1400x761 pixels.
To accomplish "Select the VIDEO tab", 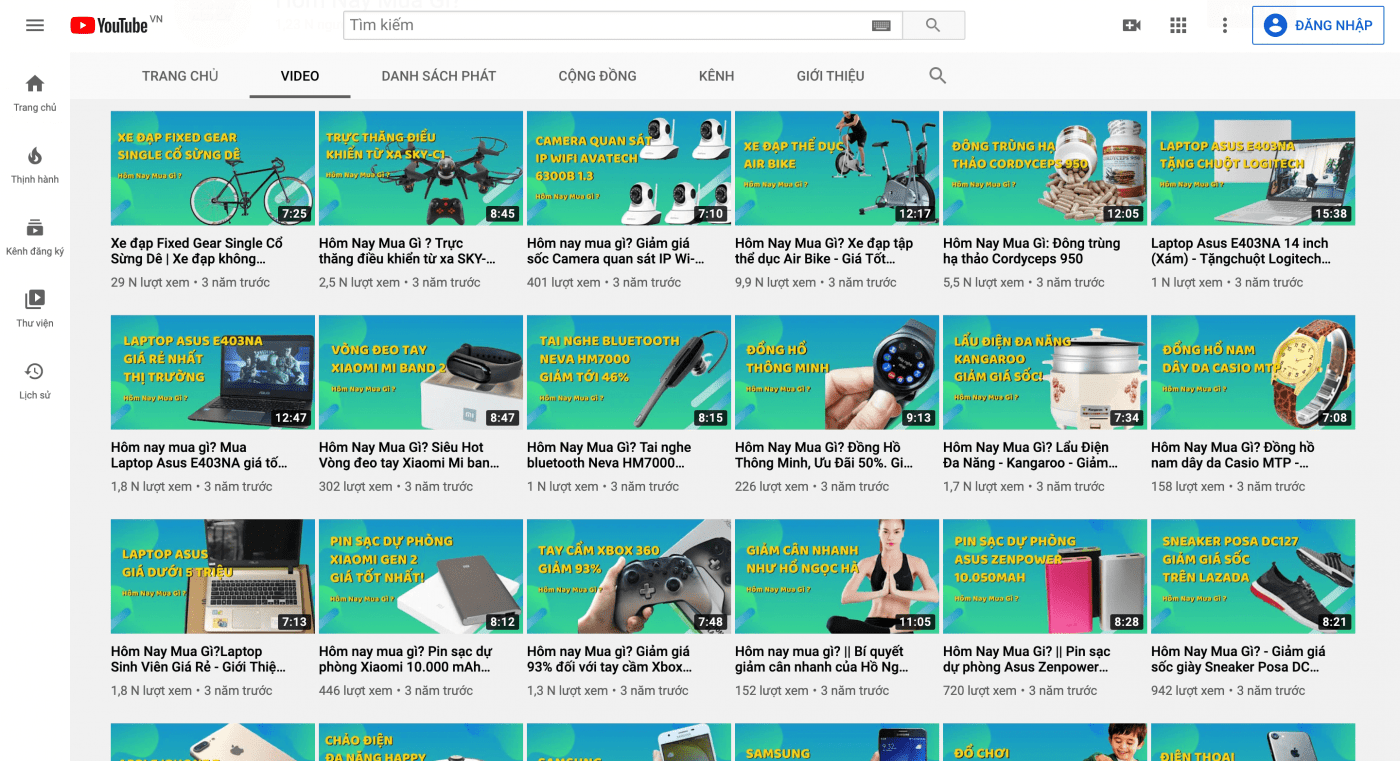I will [300, 76].
